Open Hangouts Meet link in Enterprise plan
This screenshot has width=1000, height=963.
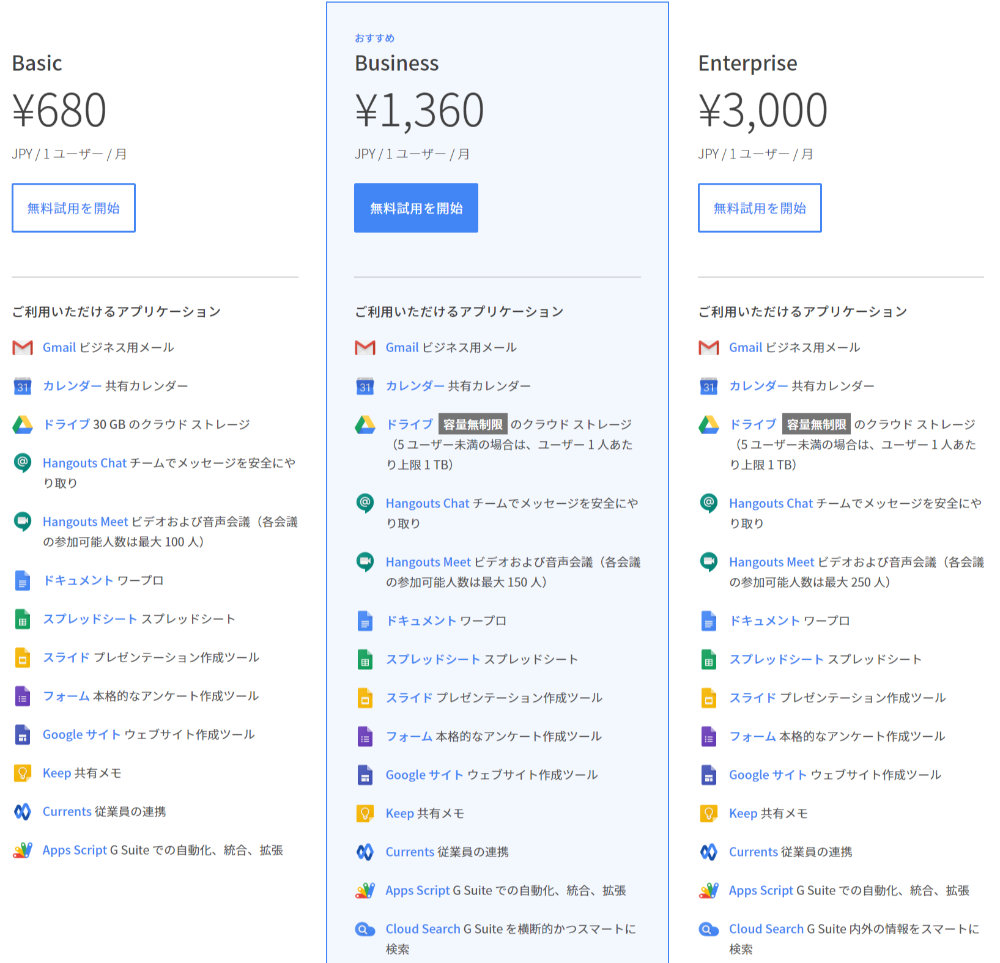click(x=772, y=562)
